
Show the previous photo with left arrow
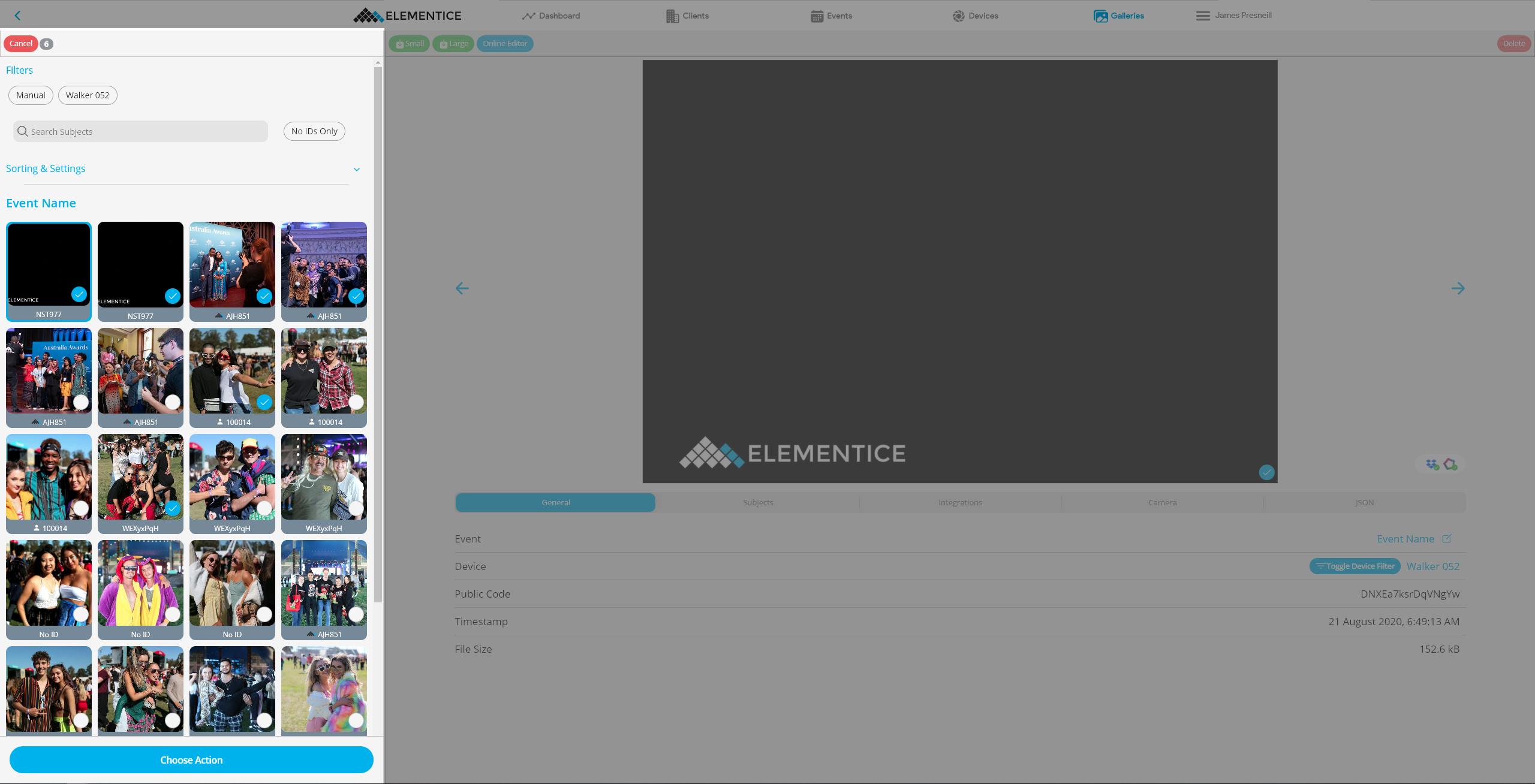coord(462,288)
